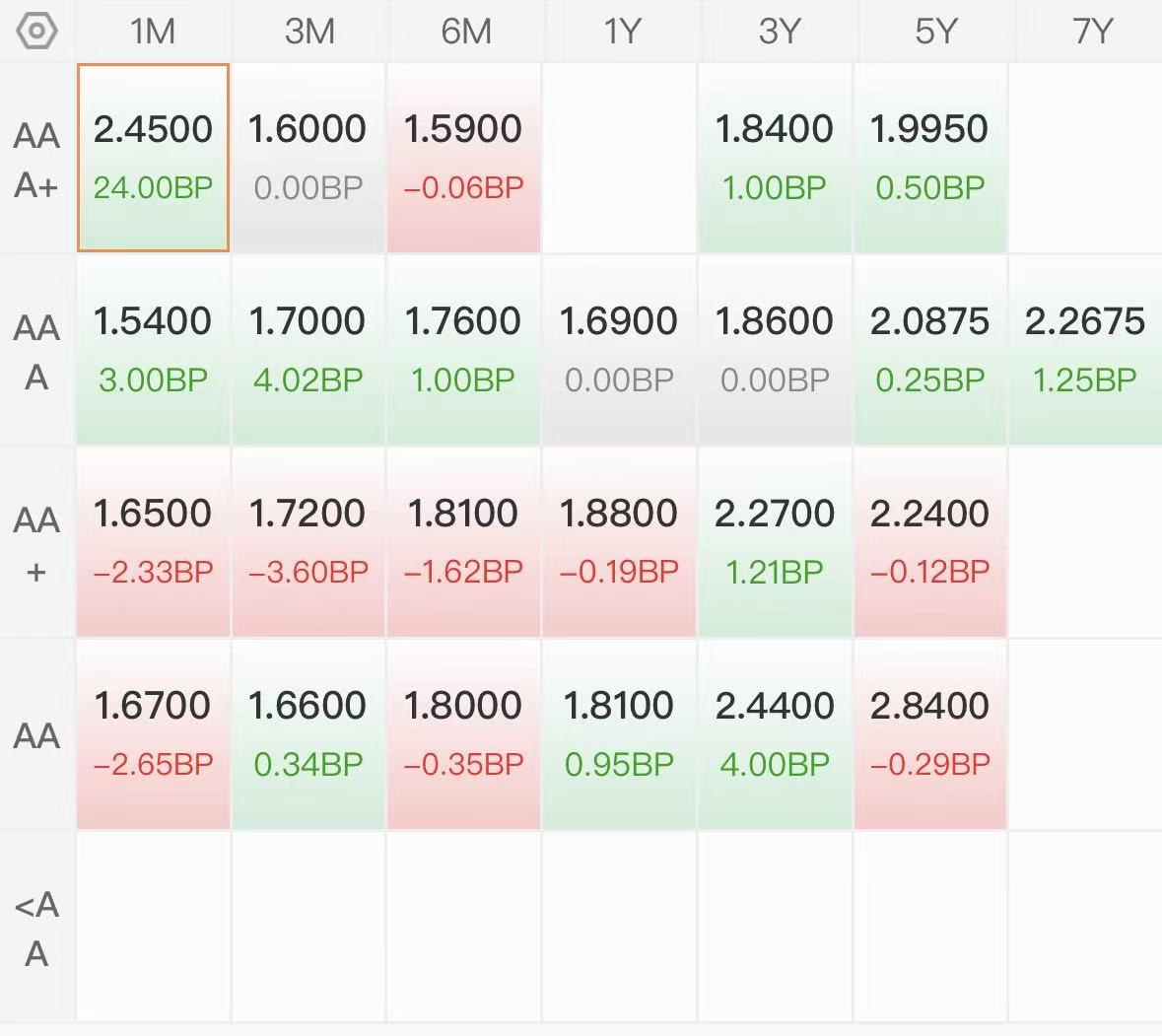The height and width of the screenshot is (1036, 1162).
Task: Open the AA 1M cell showing -2.65BP
Action: click(x=154, y=733)
